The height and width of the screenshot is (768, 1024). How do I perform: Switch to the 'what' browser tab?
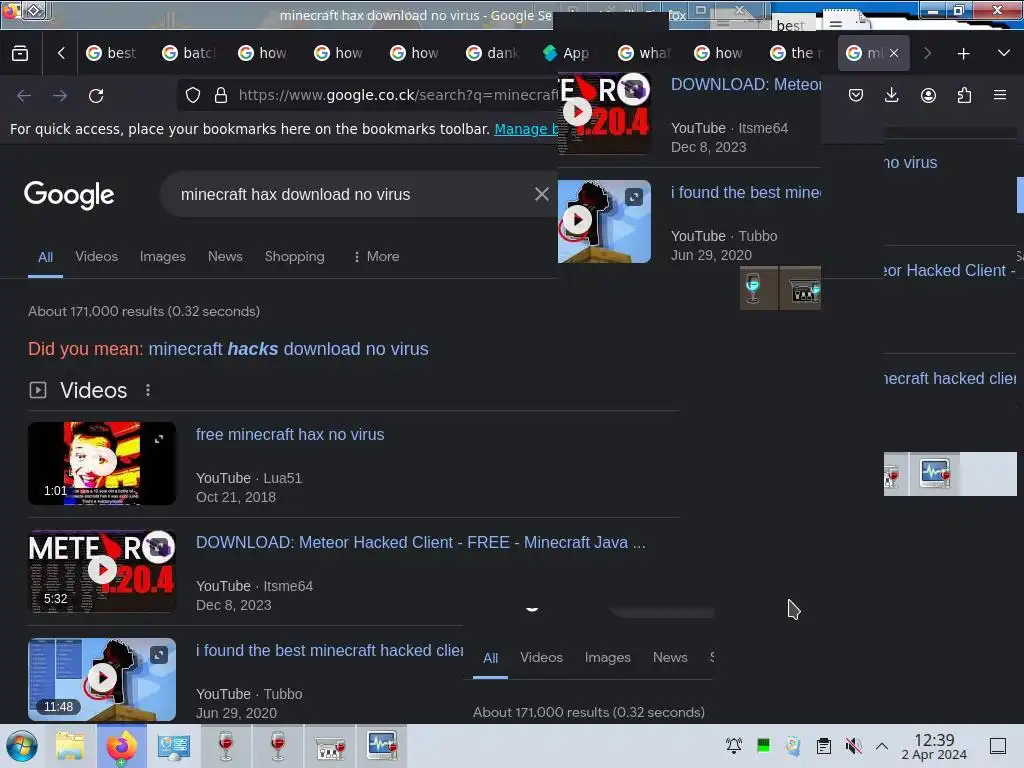645,53
